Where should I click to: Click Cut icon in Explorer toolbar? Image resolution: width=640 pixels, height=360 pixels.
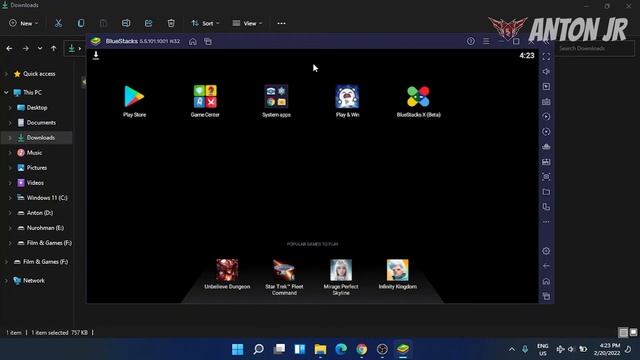(58, 23)
